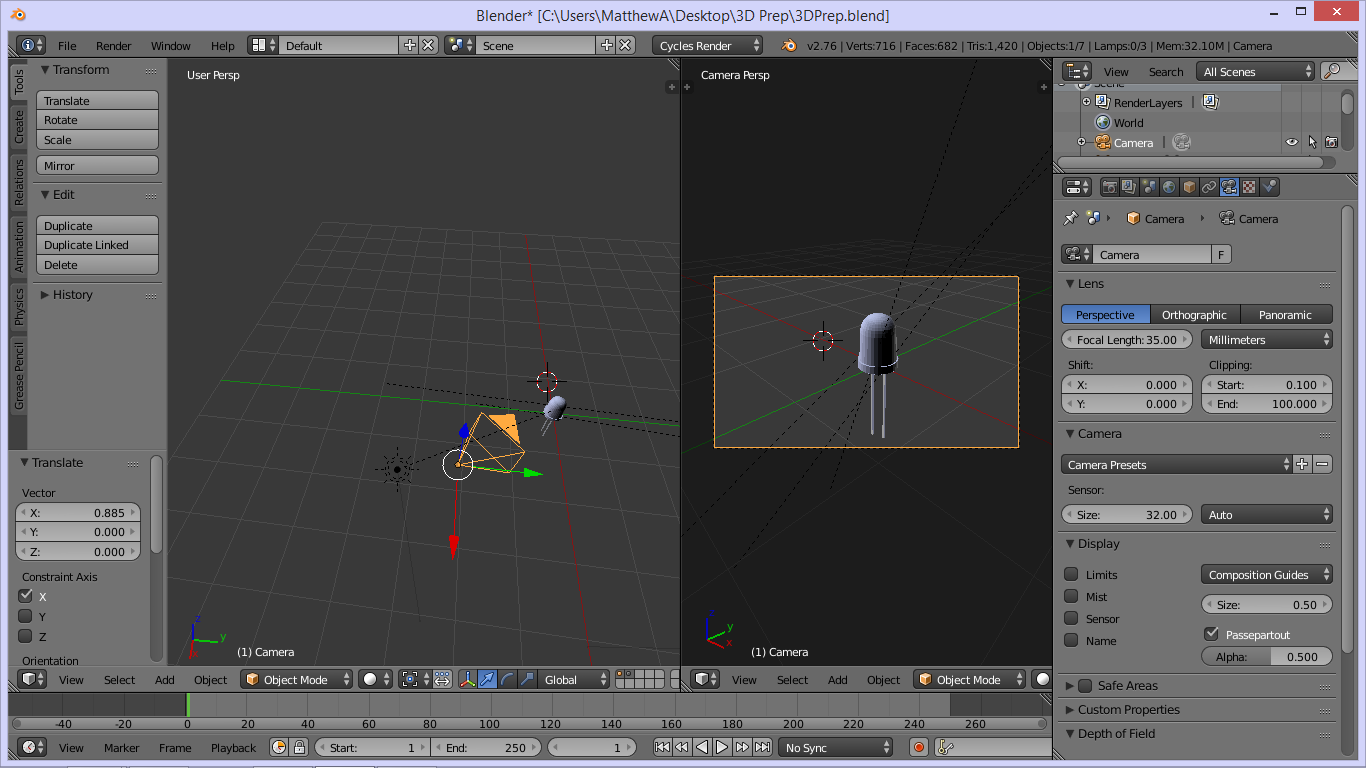Click the Duplicate Linked button
The width and height of the screenshot is (1366, 768).
point(97,245)
